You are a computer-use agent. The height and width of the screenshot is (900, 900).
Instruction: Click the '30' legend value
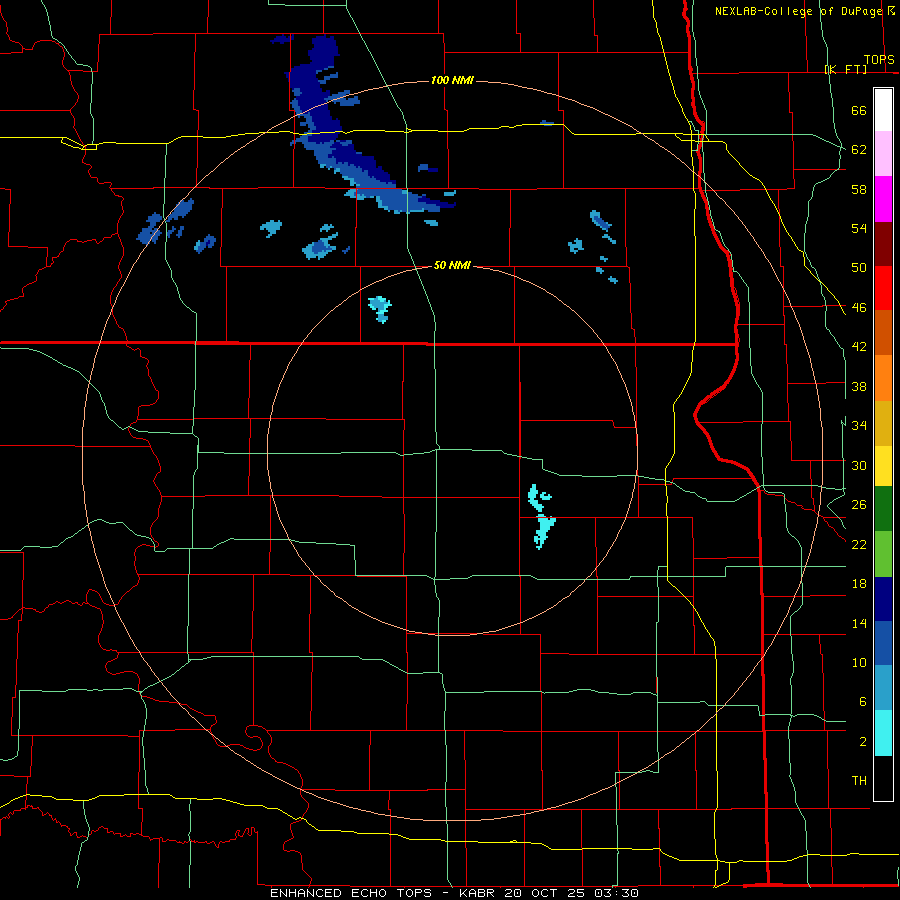click(859, 465)
